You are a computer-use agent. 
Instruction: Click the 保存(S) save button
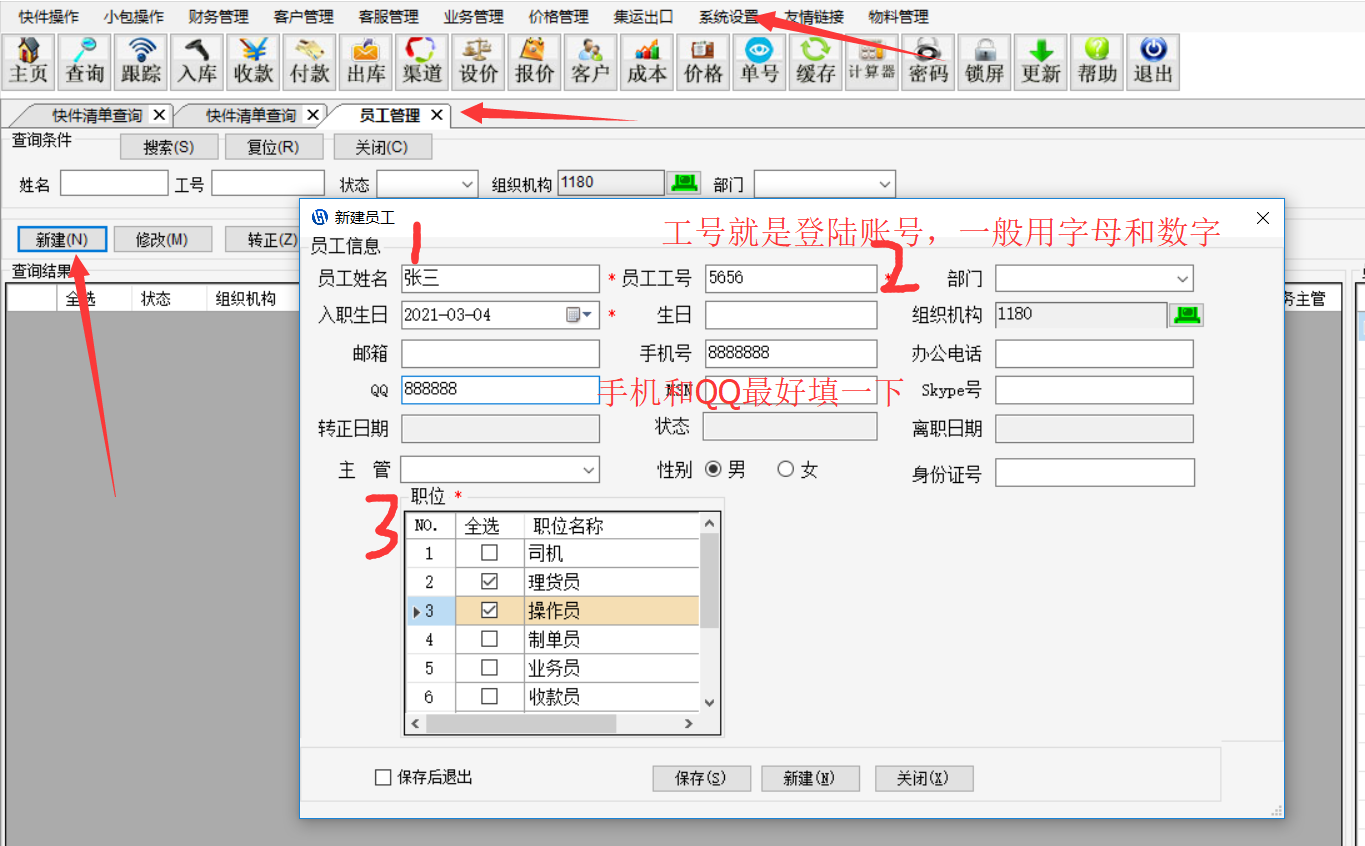(700, 778)
